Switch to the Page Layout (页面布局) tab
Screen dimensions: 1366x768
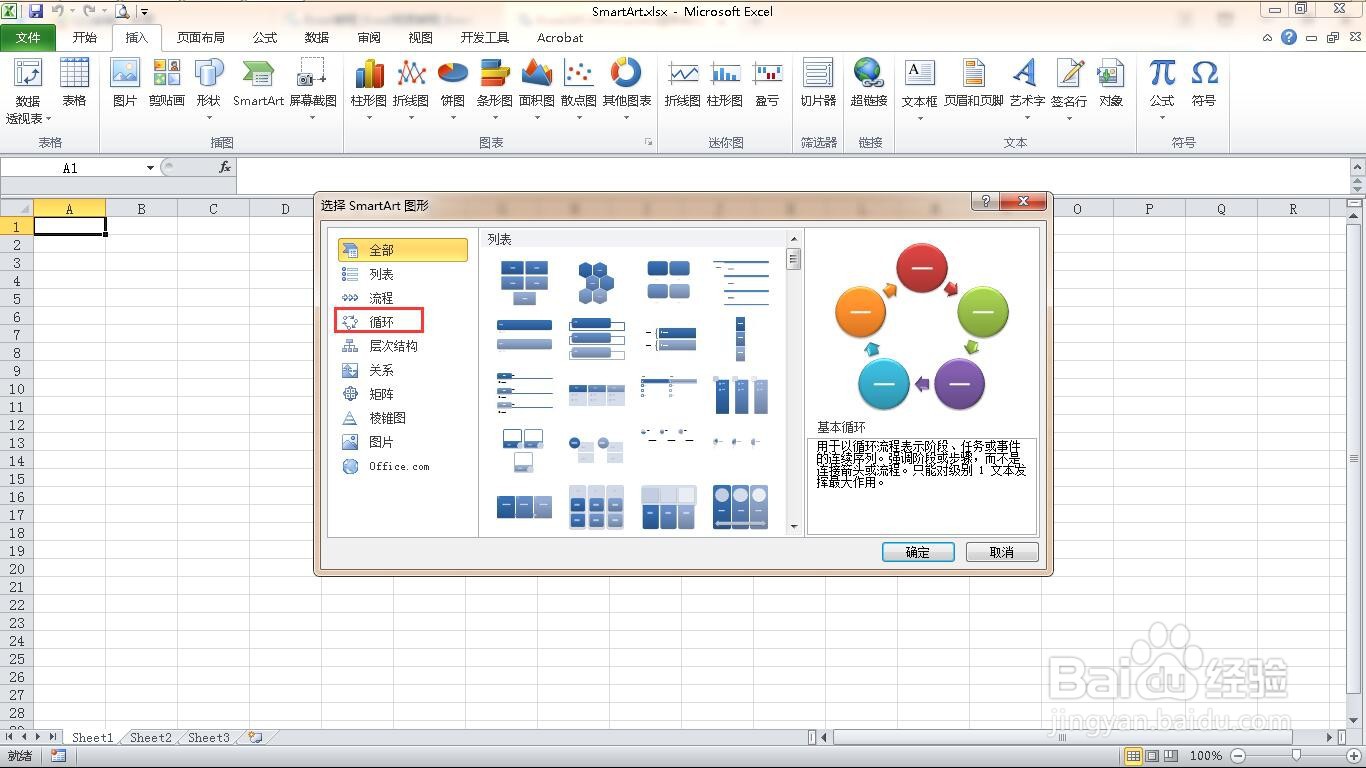(201, 38)
